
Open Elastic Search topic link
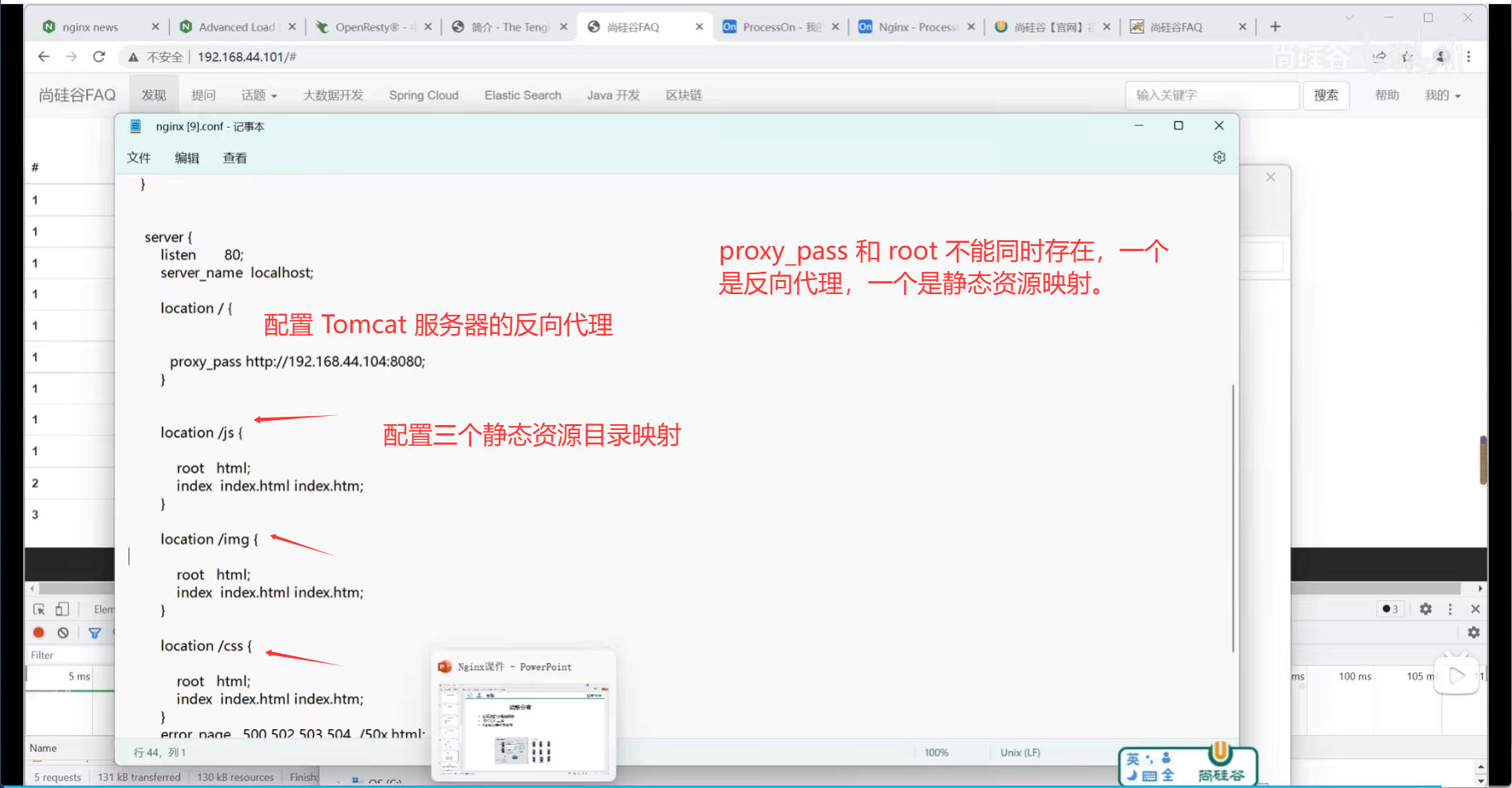tap(523, 95)
